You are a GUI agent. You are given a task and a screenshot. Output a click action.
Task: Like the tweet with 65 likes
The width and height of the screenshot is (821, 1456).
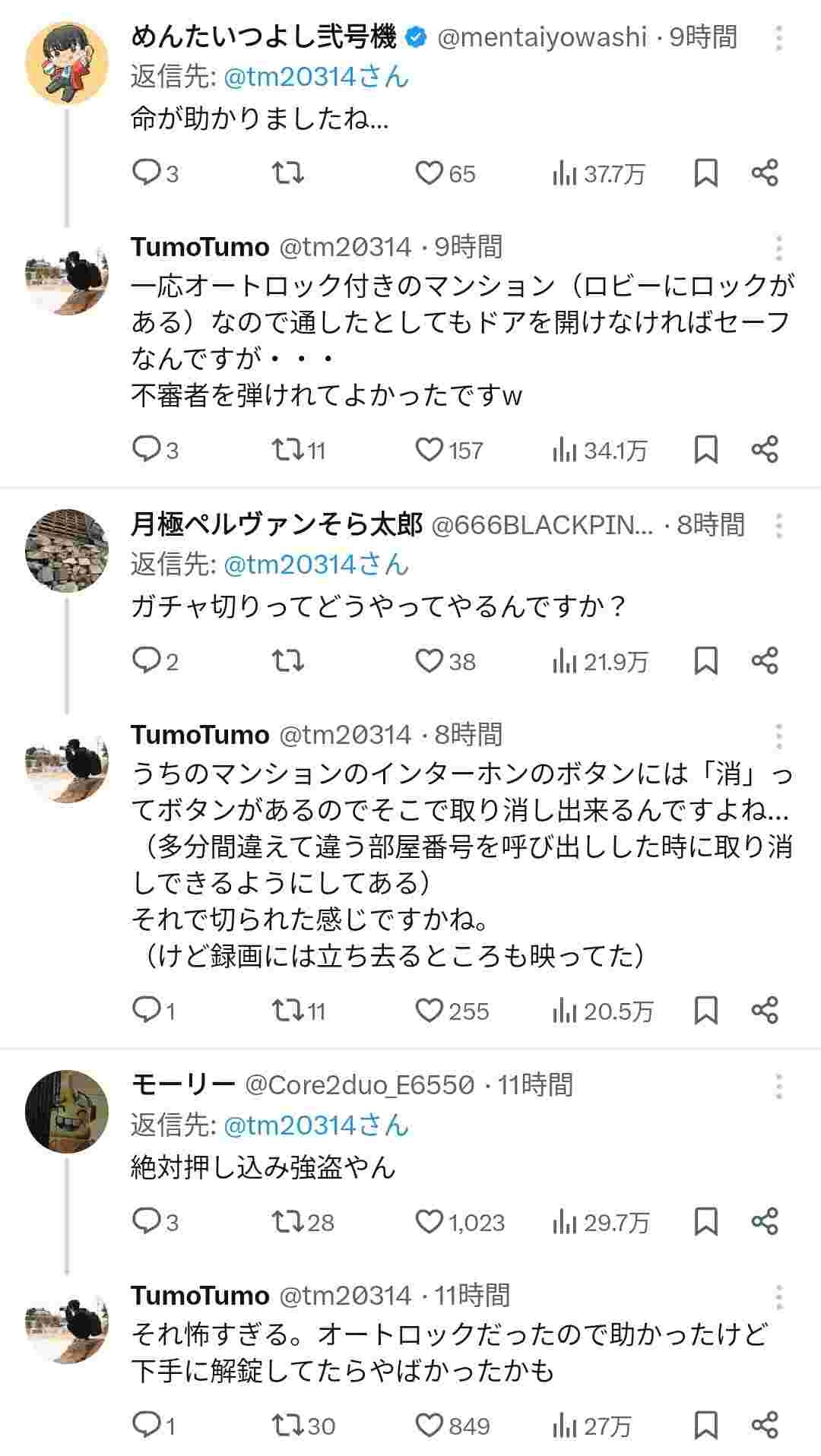click(x=430, y=173)
